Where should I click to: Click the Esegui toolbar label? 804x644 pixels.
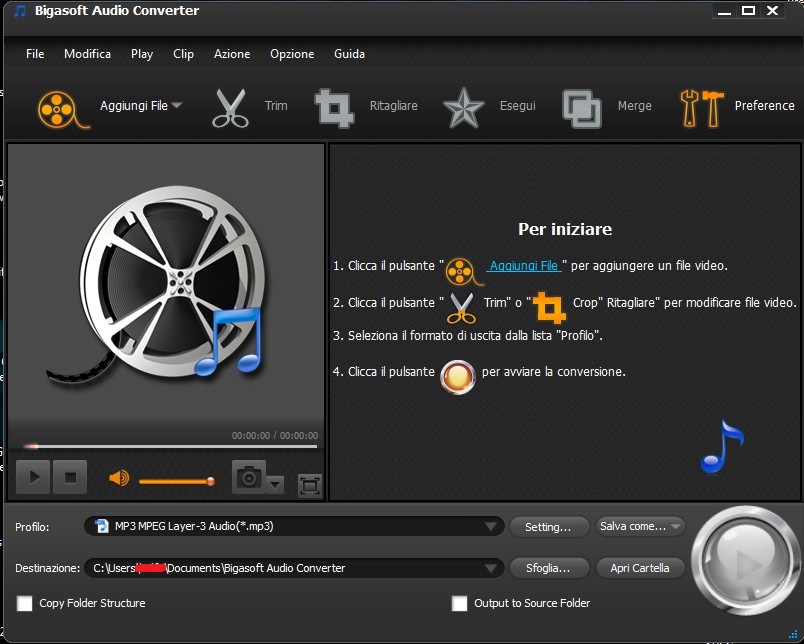click(517, 106)
